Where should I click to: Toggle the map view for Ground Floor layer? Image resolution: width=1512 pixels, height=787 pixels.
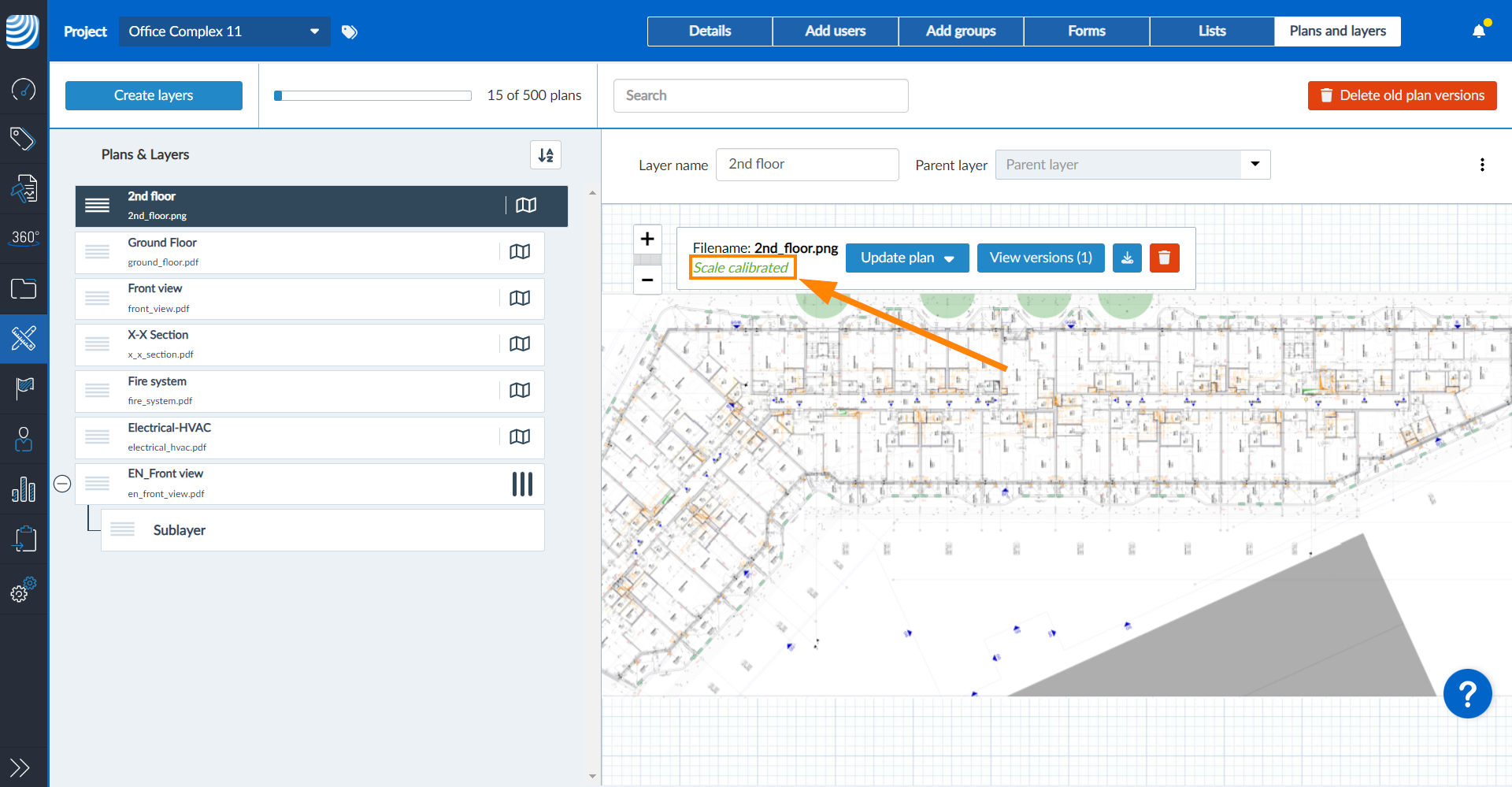(x=520, y=251)
